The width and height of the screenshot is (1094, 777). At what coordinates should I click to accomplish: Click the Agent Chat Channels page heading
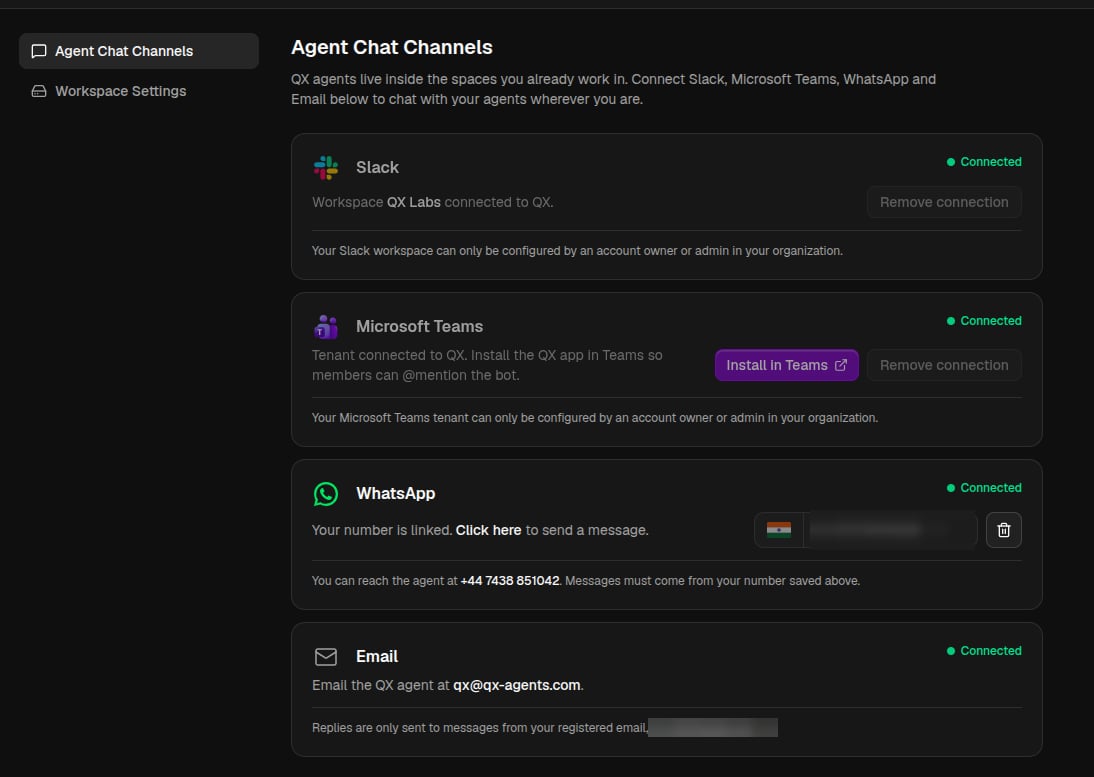391,47
